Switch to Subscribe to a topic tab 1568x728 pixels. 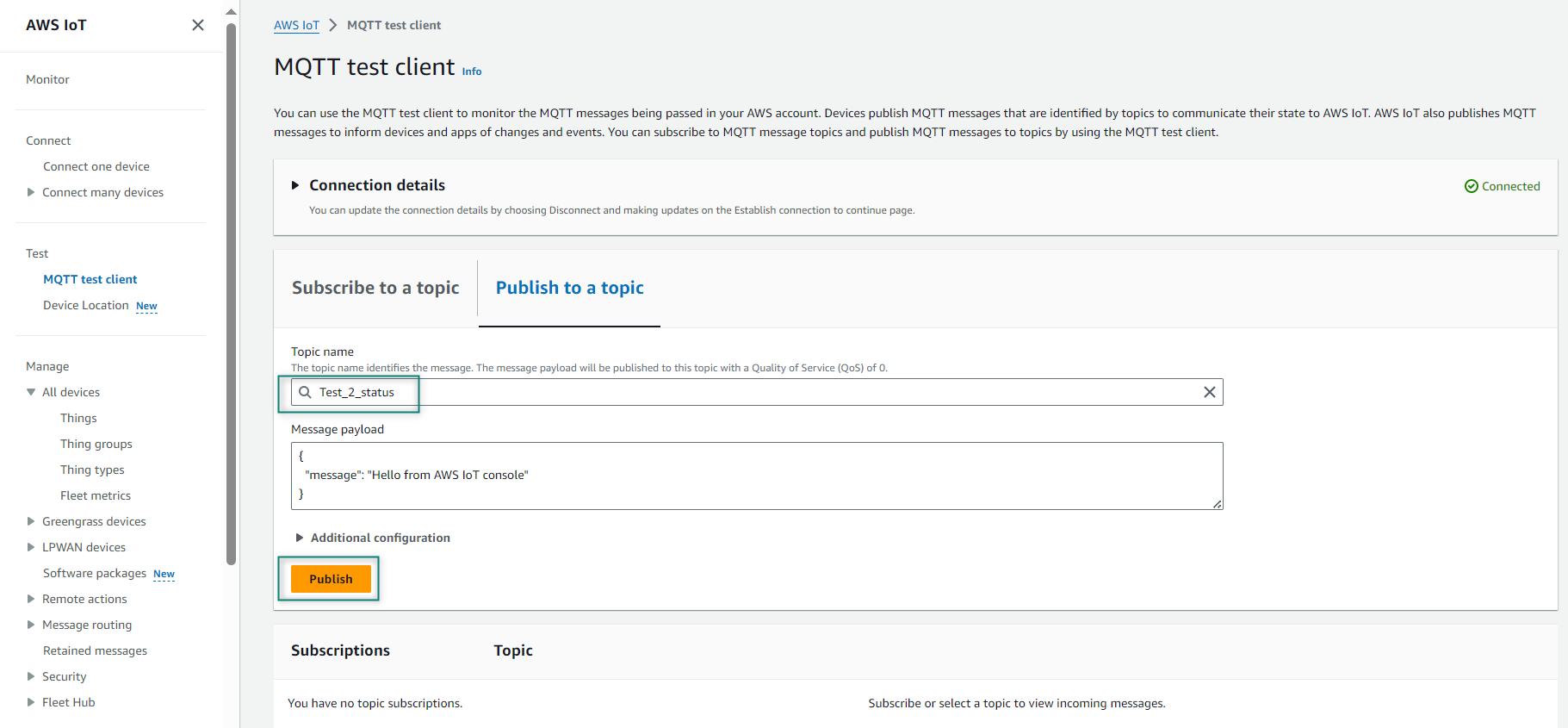point(375,288)
